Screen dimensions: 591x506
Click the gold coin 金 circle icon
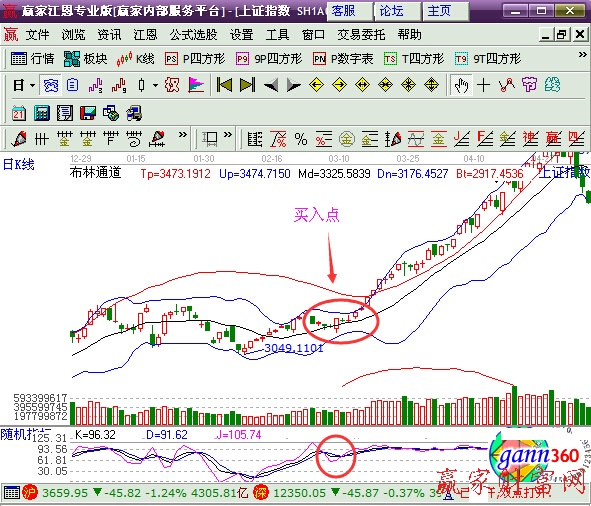pyautogui.click(x=347, y=139)
